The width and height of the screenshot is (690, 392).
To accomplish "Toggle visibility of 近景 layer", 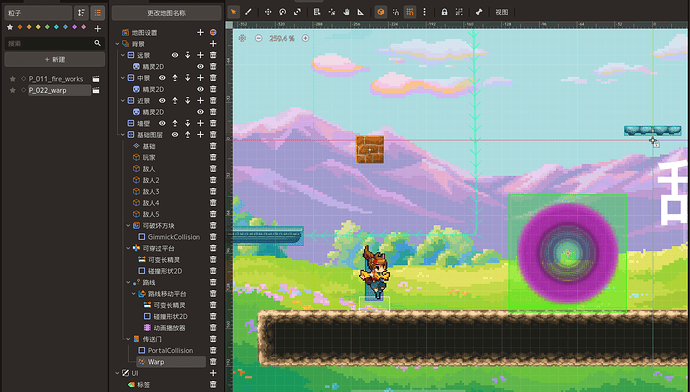I will point(162,100).
